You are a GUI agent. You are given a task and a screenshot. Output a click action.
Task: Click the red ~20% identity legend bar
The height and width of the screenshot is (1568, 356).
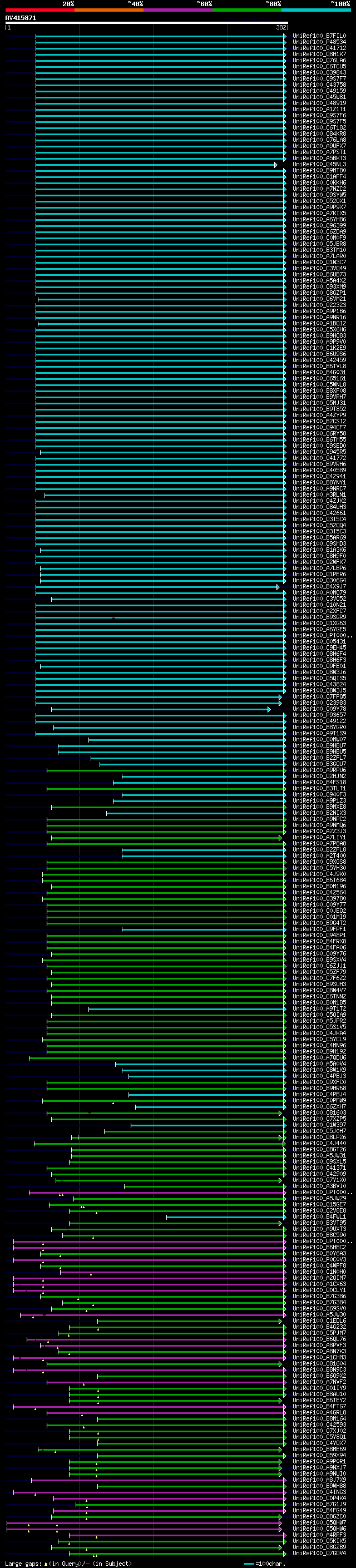pyautogui.click(x=39, y=11)
